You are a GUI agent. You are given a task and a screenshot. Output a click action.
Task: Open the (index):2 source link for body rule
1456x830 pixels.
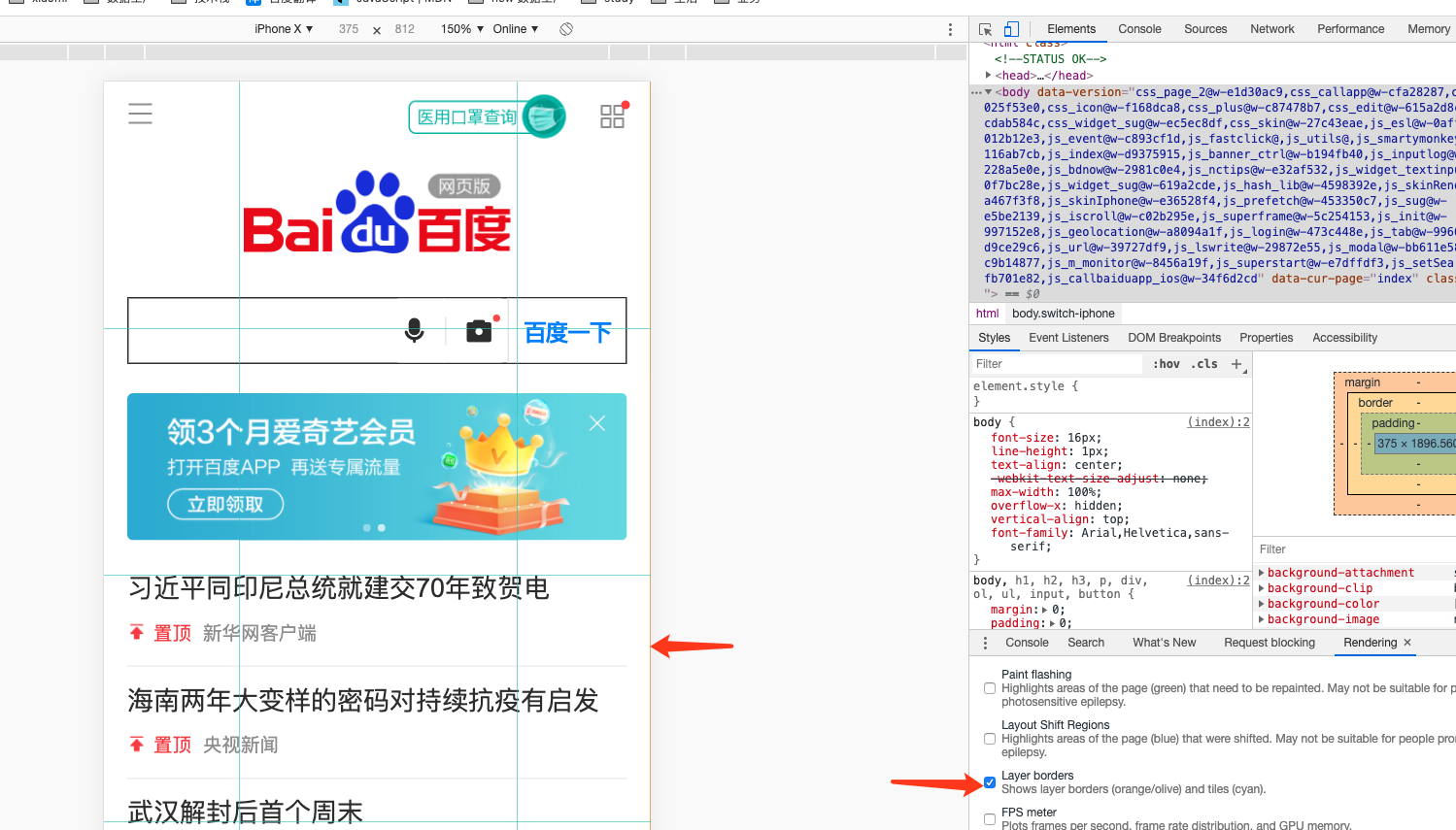(x=1218, y=422)
